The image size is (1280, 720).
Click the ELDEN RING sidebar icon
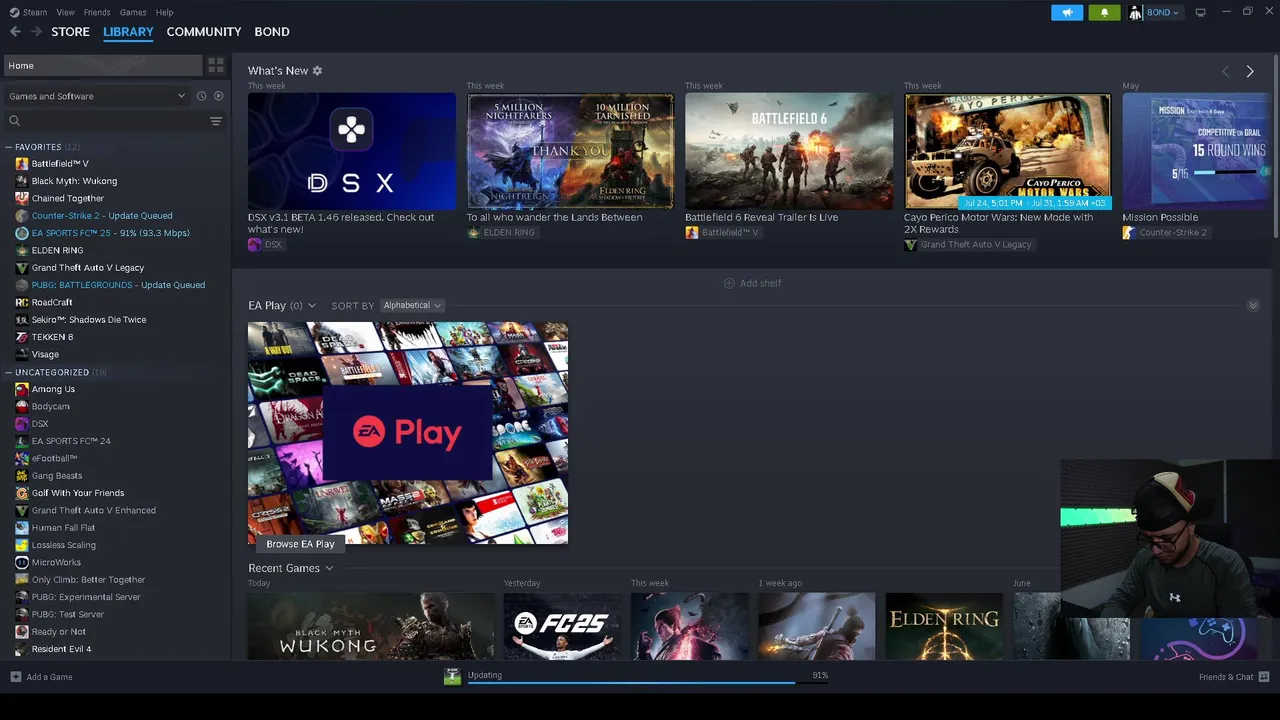tap(22, 250)
